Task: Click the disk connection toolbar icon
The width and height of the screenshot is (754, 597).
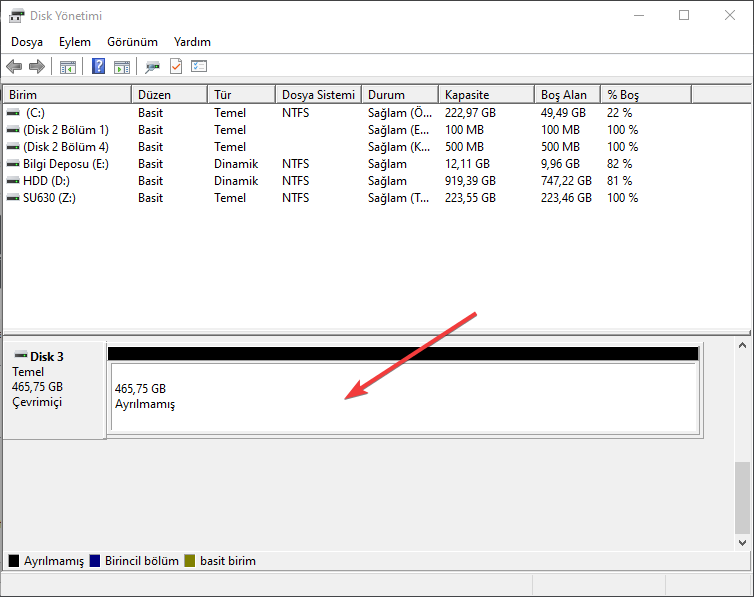Action: [152, 67]
